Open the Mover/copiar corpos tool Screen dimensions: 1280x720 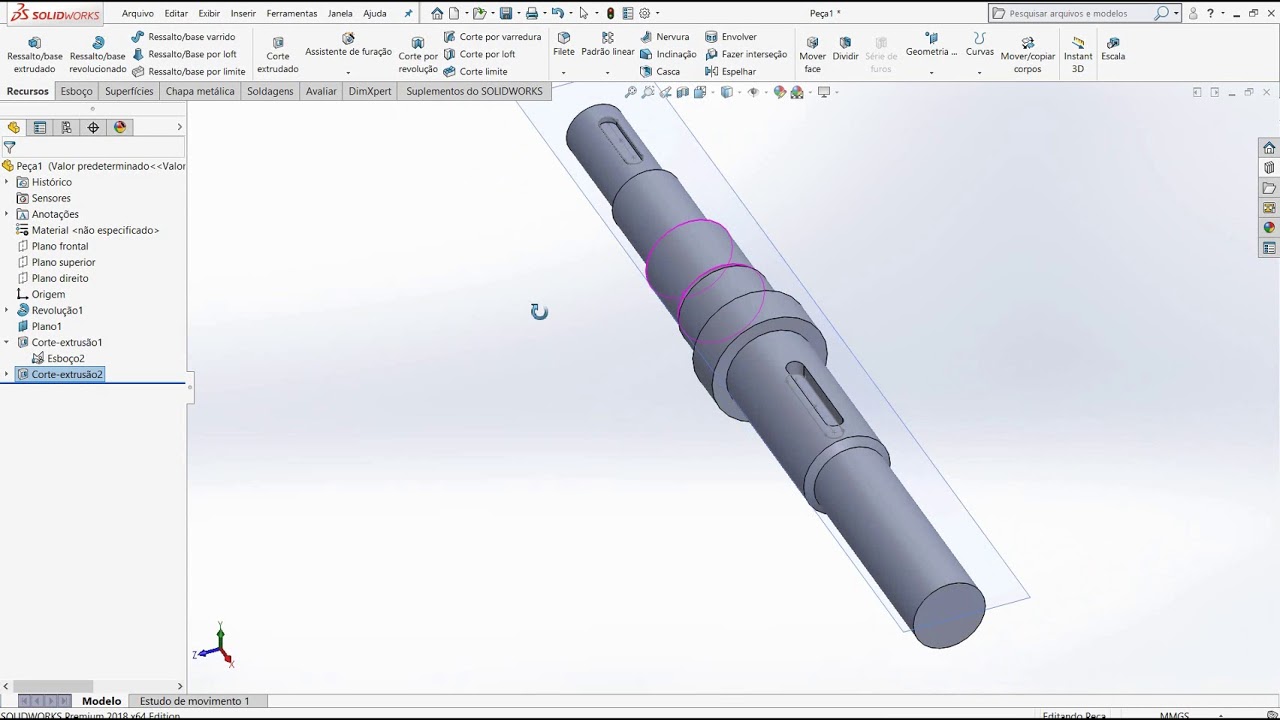1028,55
